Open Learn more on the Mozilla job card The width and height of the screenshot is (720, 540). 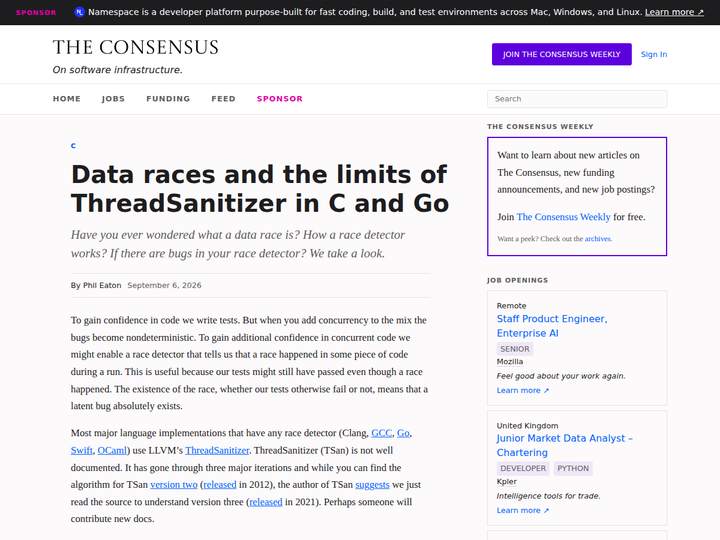pyautogui.click(x=523, y=390)
